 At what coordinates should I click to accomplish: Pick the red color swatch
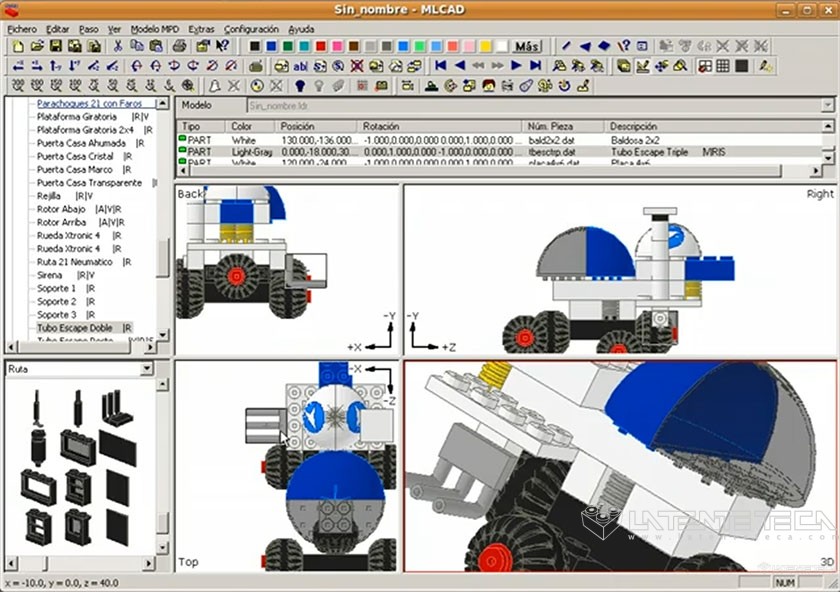(x=321, y=46)
